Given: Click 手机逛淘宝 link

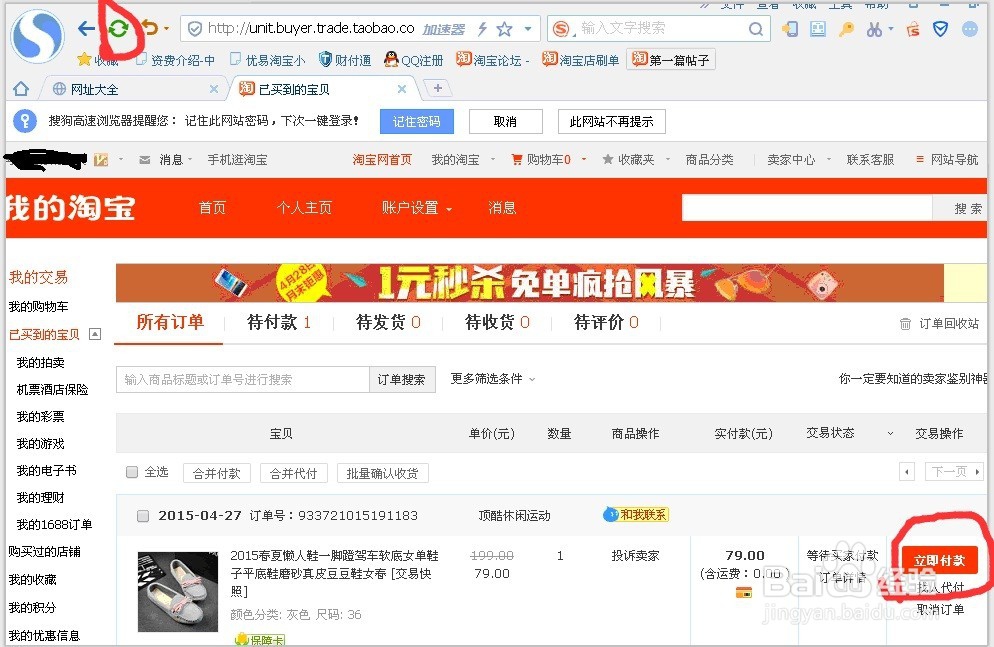Looking at the screenshot, I should point(237,160).
